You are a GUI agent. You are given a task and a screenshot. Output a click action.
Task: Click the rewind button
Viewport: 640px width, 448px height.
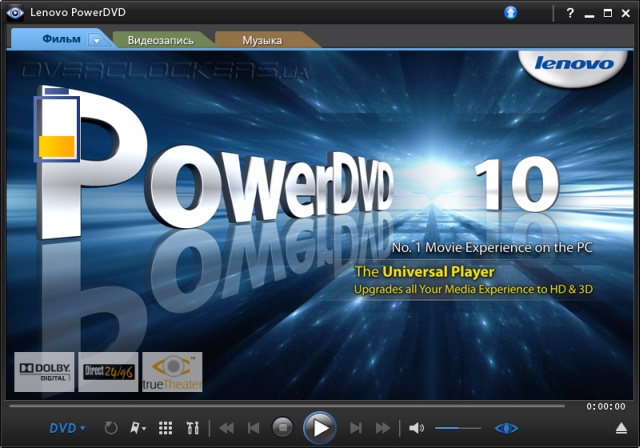[227, 428]
